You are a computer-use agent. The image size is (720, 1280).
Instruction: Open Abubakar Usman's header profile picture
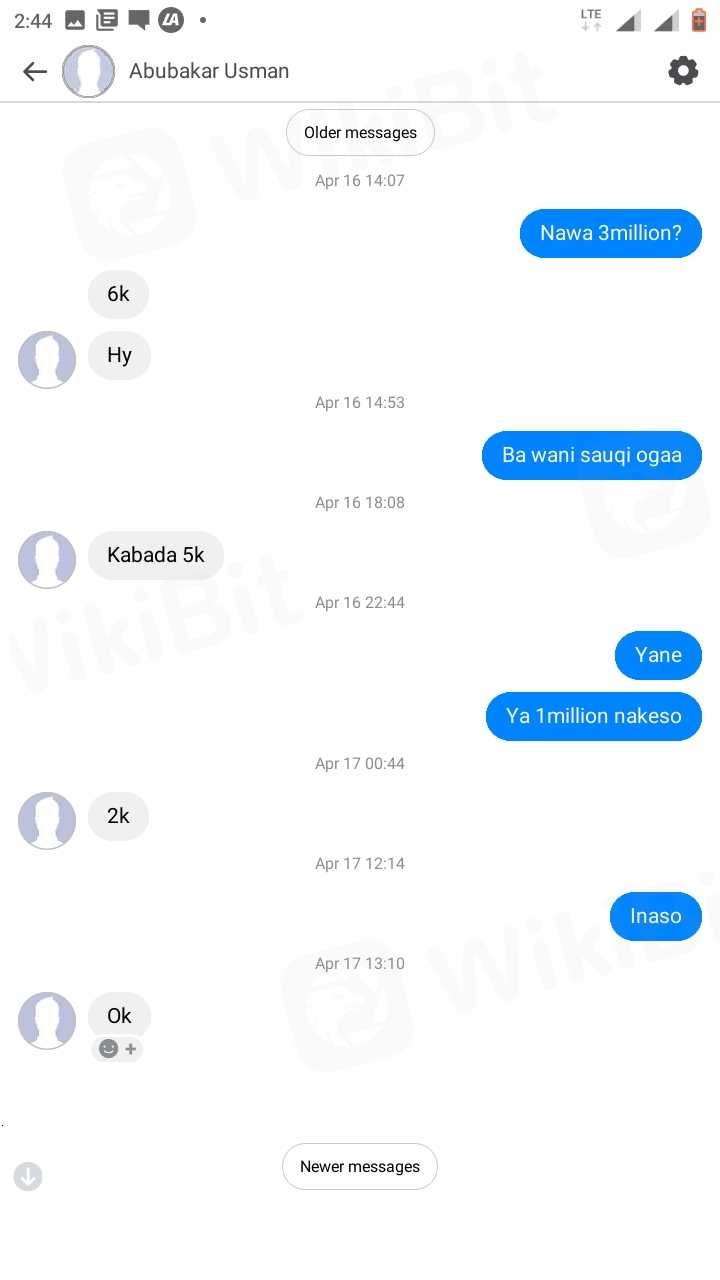89,71
